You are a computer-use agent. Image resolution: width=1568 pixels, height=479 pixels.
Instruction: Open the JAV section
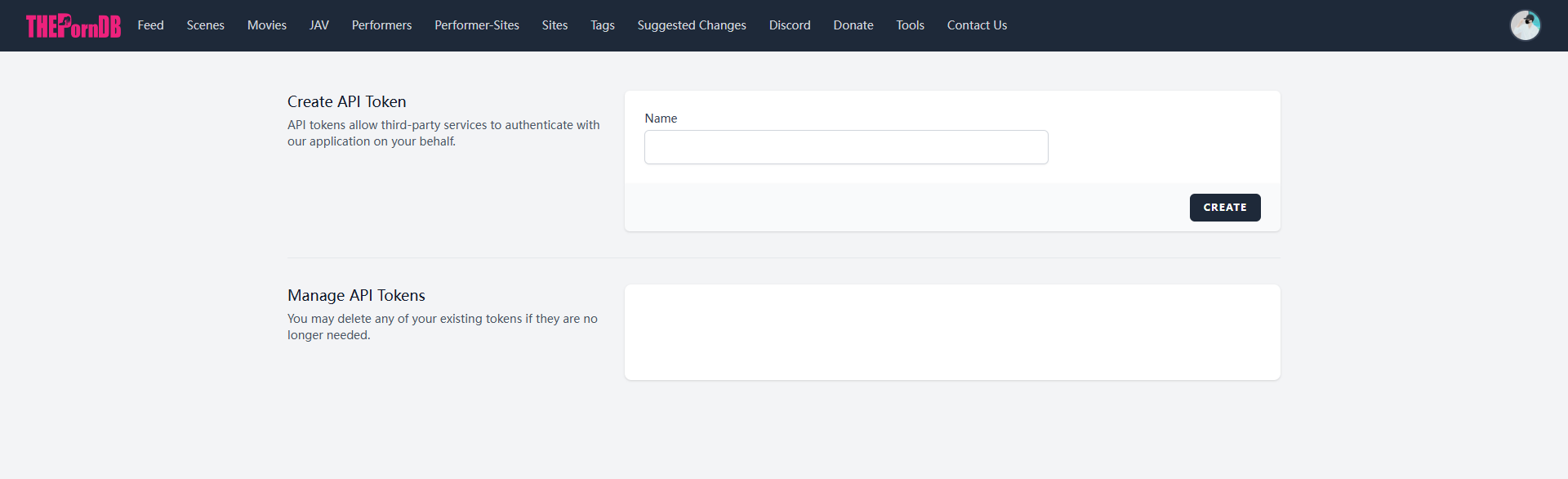319,25
